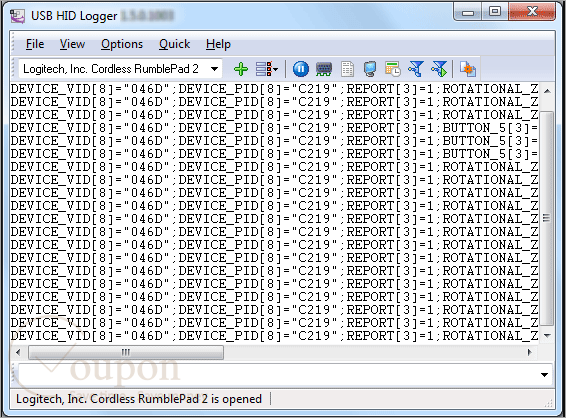Click the vertical scrollbar up arrow

[x=547, y=91]
